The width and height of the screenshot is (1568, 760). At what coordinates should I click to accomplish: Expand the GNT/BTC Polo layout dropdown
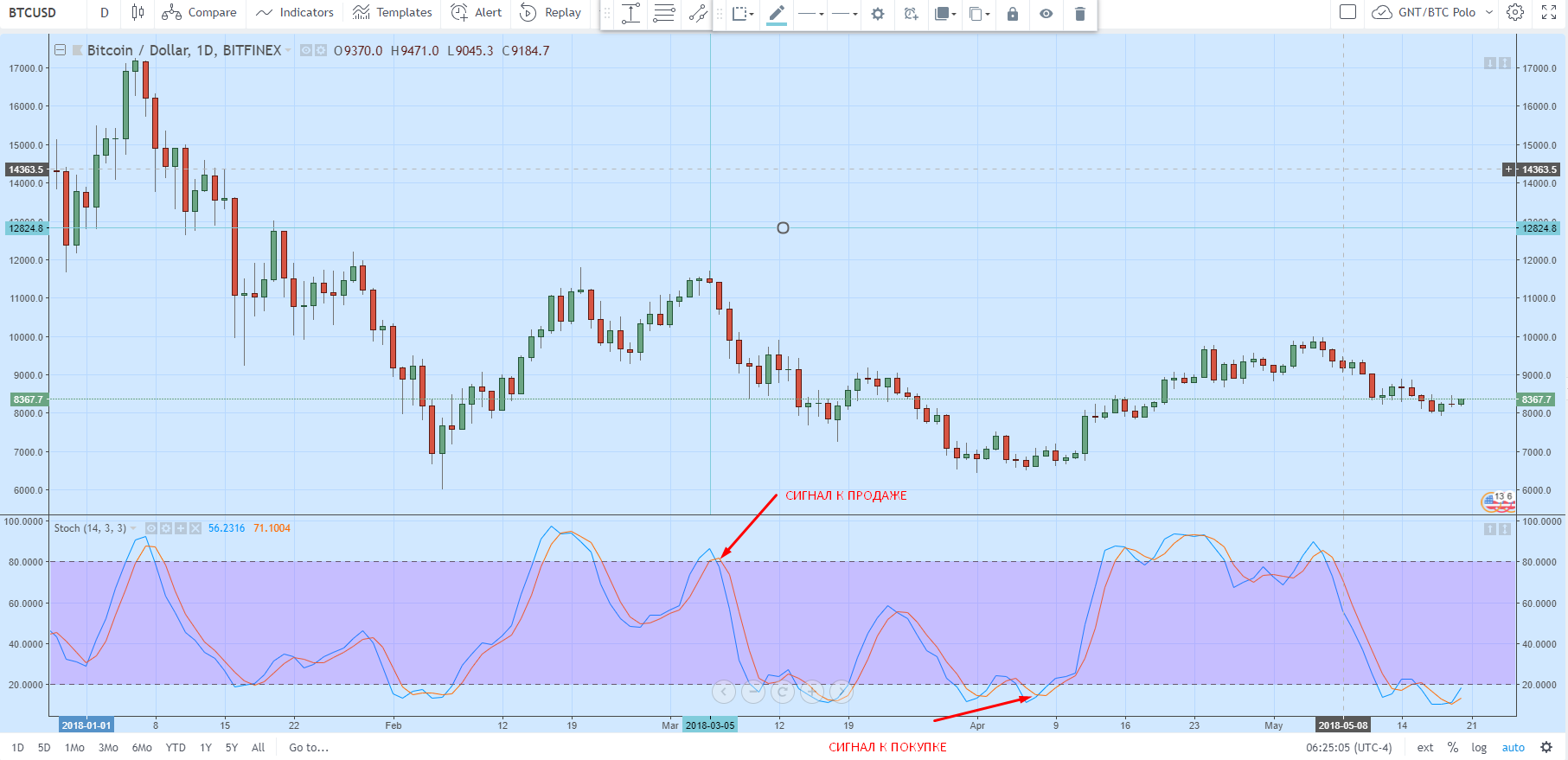click(1489, 12)
